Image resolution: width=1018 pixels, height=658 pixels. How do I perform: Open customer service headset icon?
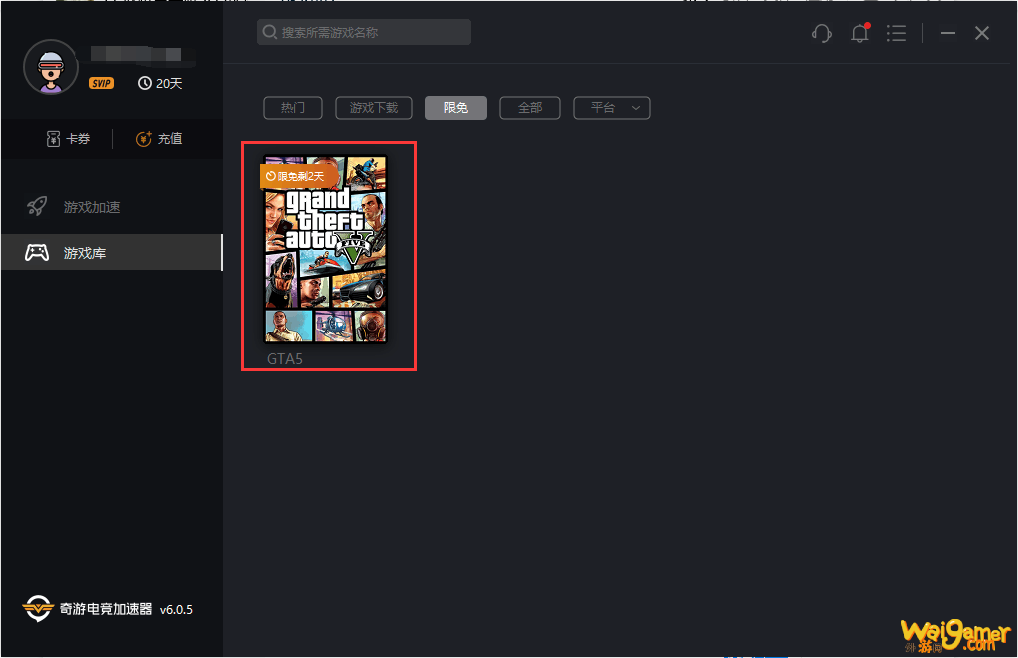point(821,33)
